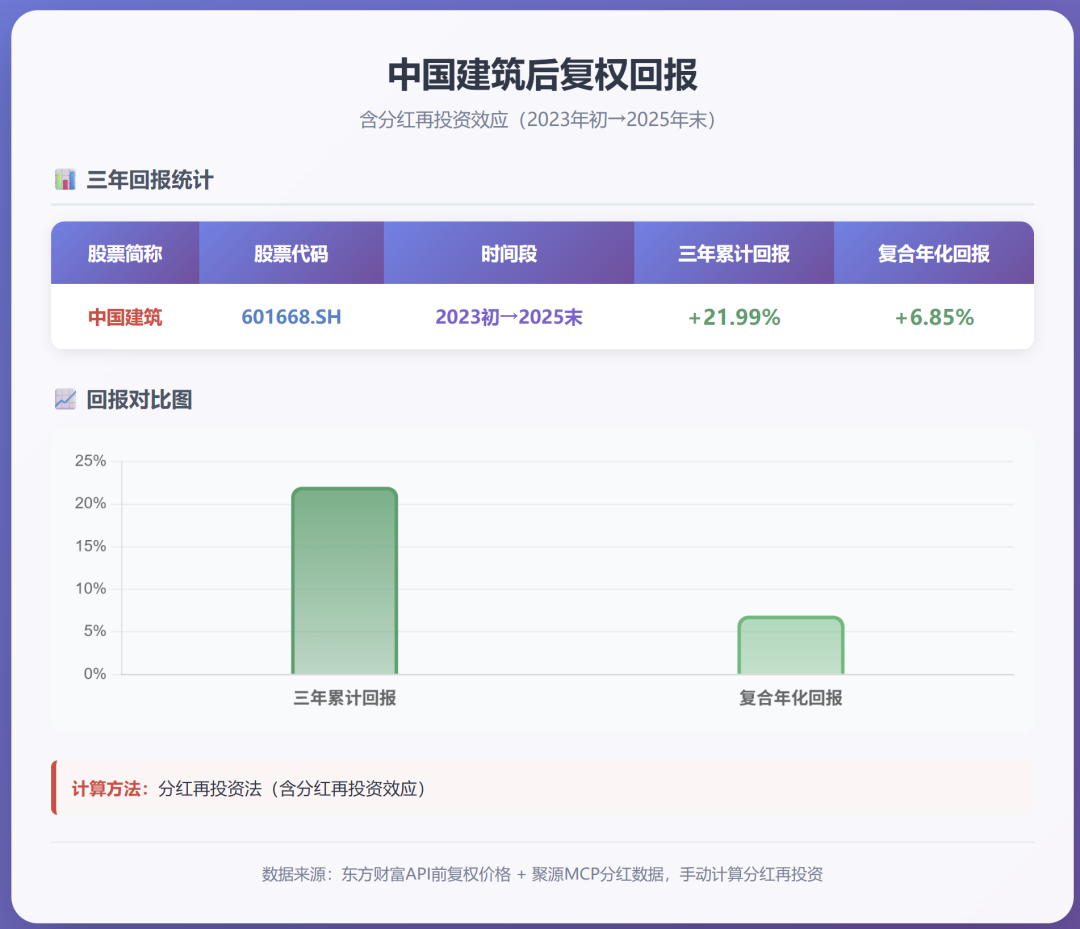Click the 20% y-axis tick label
The image size is (1080, 929).
tap(90, 503)
